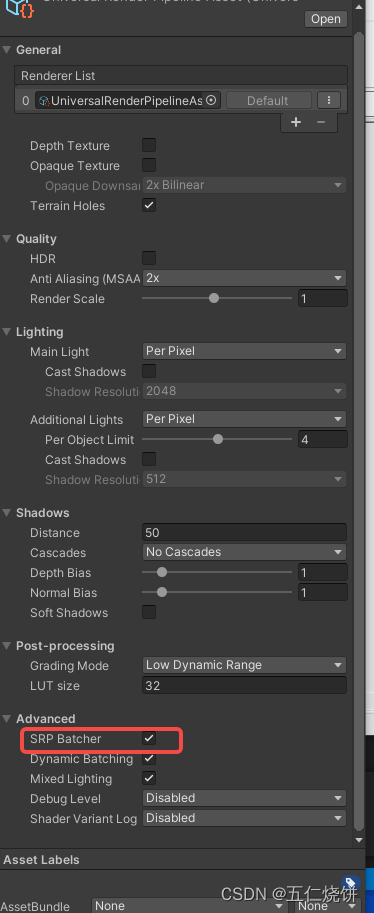Click the Depth Bias slider handle
This screenshot has height=913, width=374.
[162, 572]
